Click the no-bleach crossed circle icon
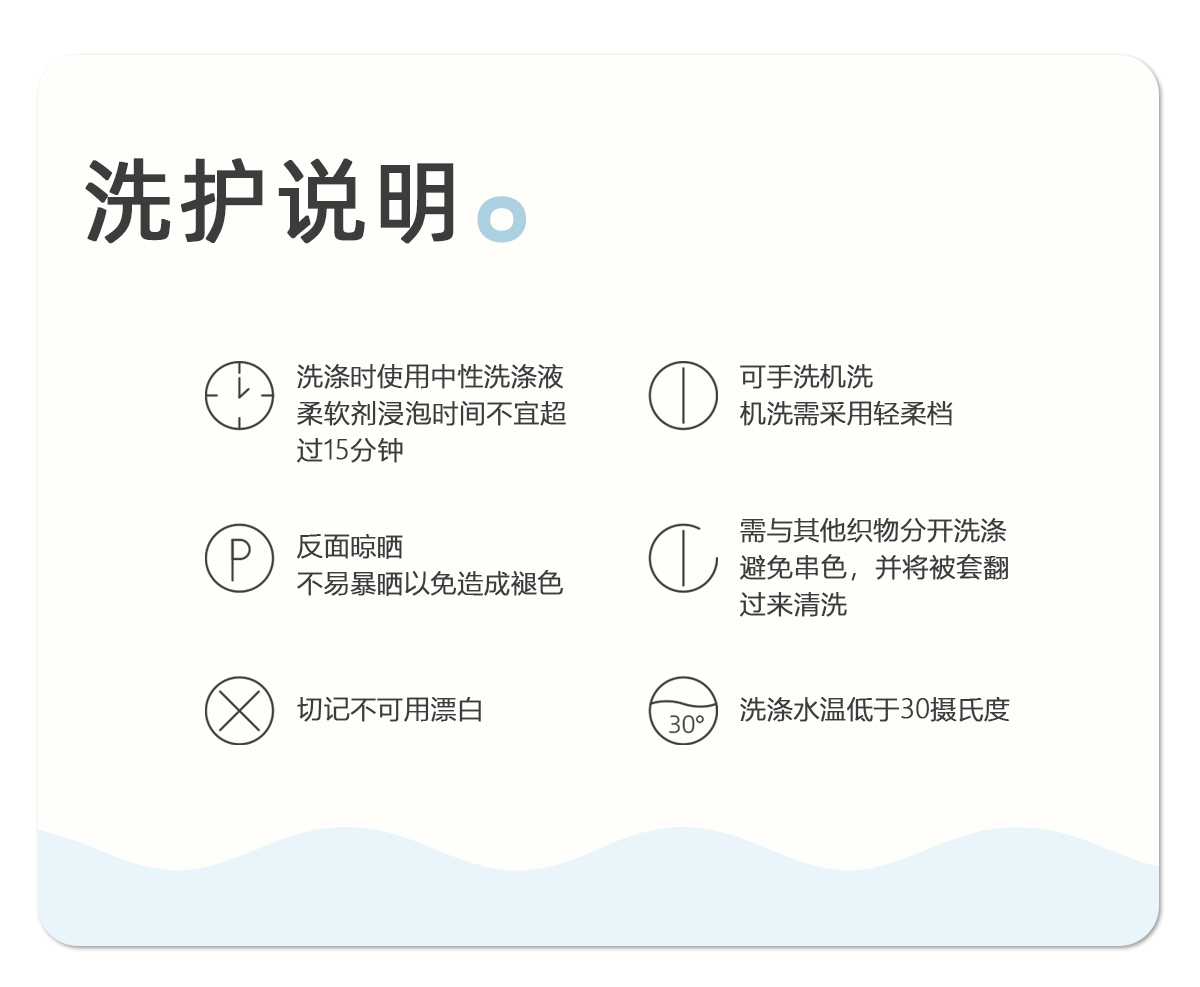This screenshot has width=1200, height=987. point(239,711)
